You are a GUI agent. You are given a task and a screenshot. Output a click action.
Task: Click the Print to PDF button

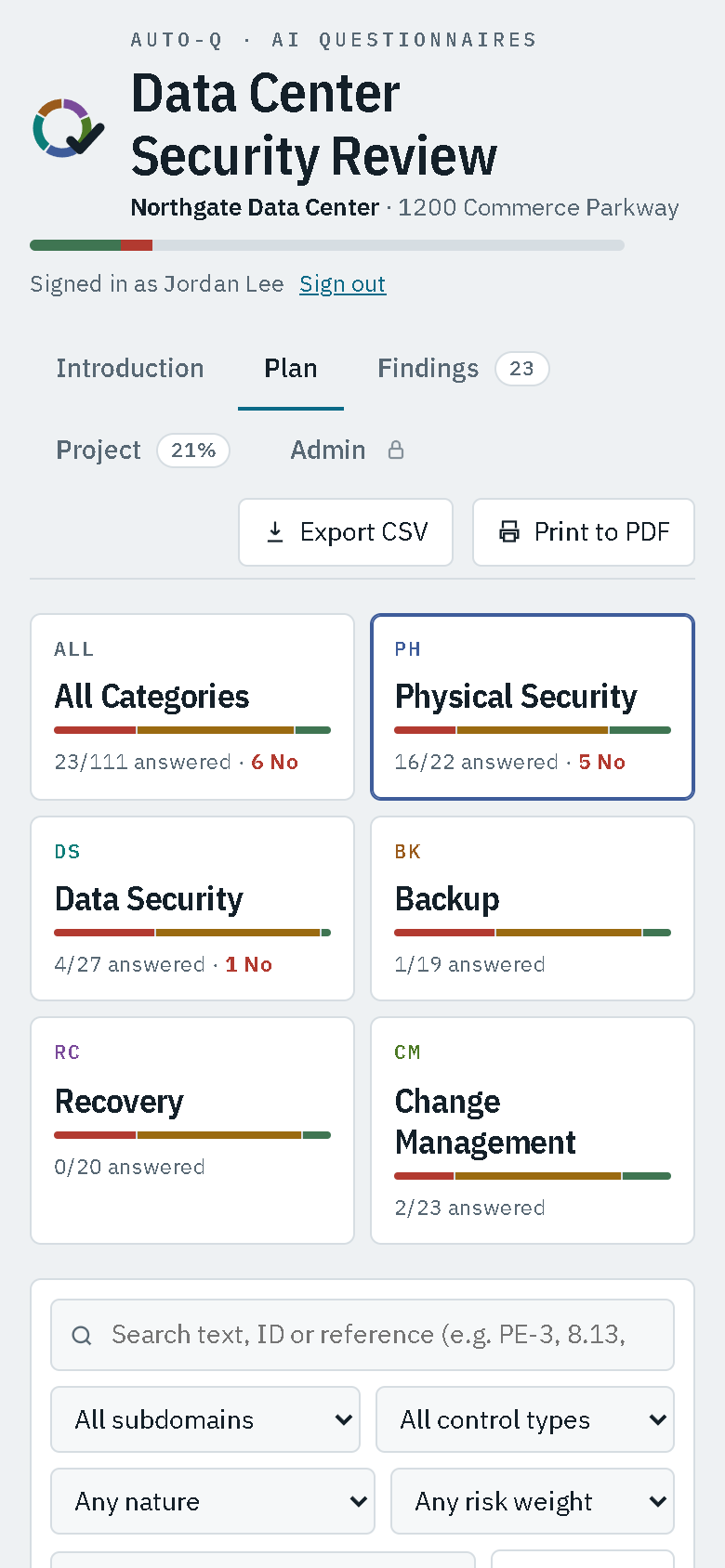click(584, 532)
